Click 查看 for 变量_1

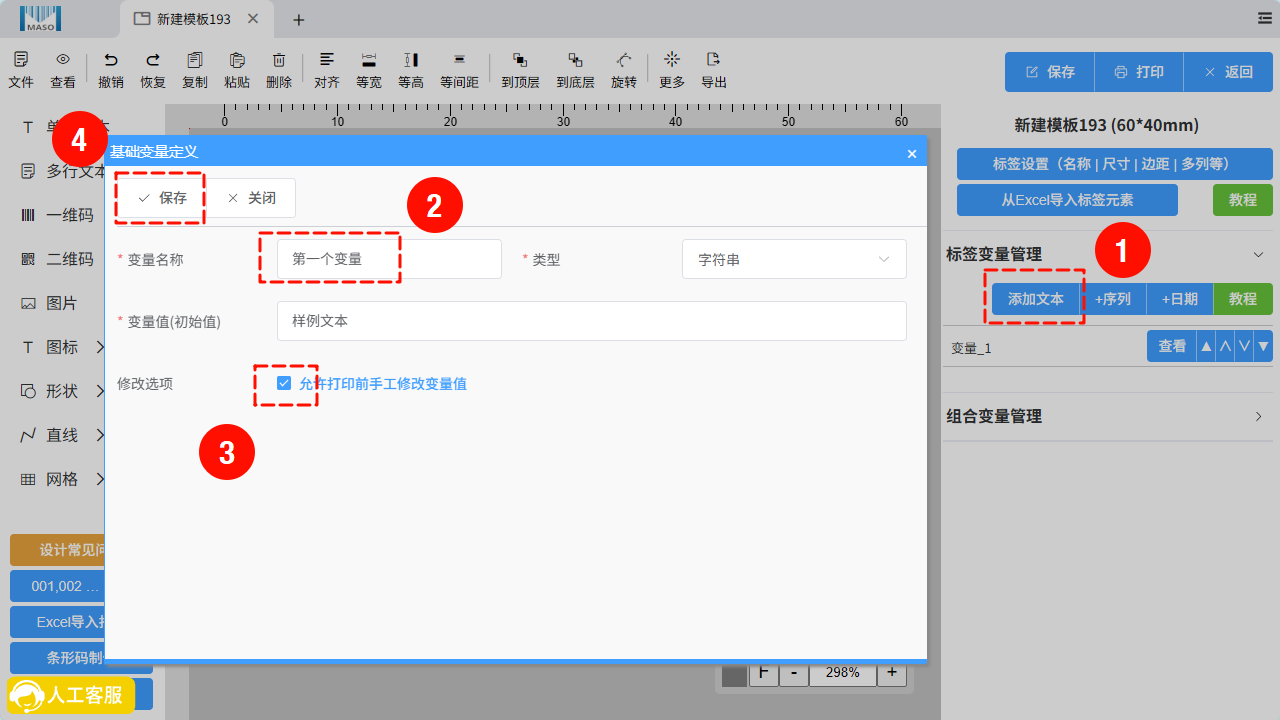pos(1172,347)
